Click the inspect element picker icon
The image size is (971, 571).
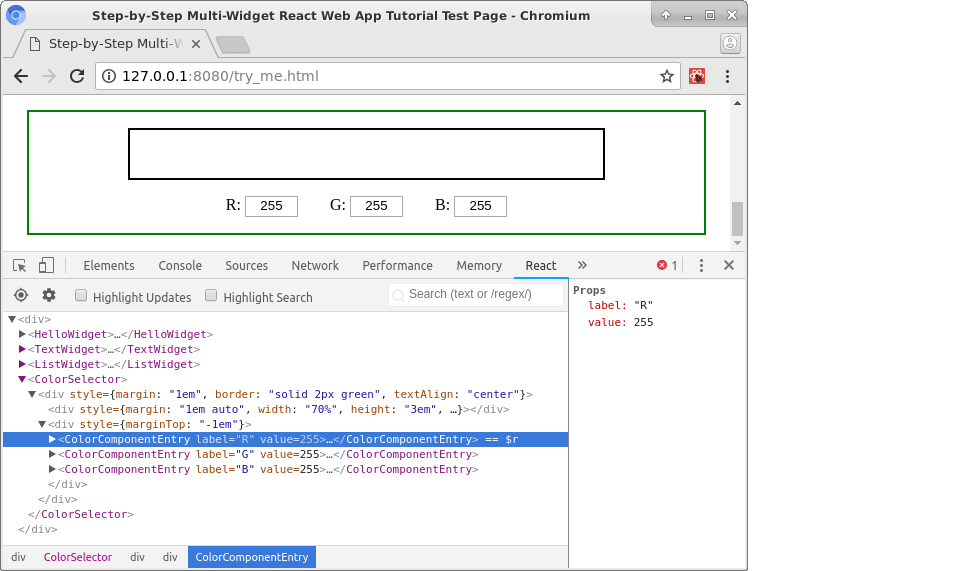point(20,265)
